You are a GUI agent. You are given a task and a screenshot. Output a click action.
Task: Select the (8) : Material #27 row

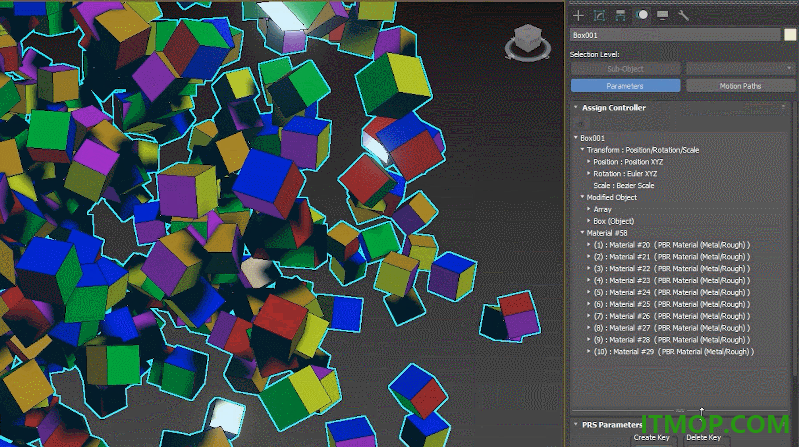tap(672, 328)
